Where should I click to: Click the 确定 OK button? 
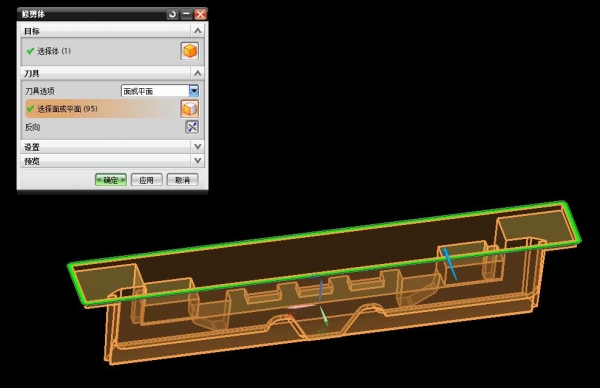(x=111, y=180)
